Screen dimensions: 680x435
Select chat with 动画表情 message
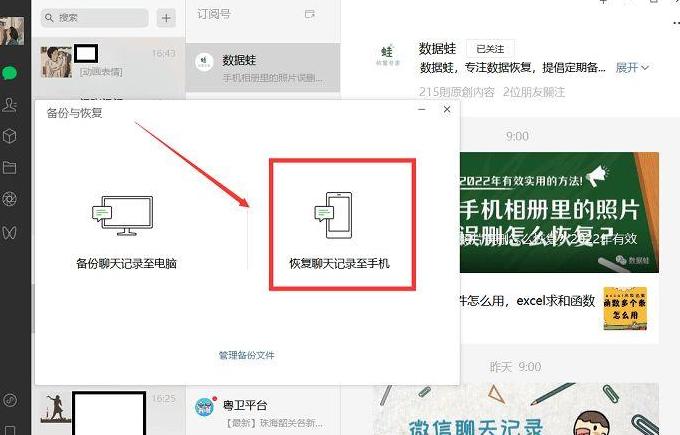[x=109, y=64]
